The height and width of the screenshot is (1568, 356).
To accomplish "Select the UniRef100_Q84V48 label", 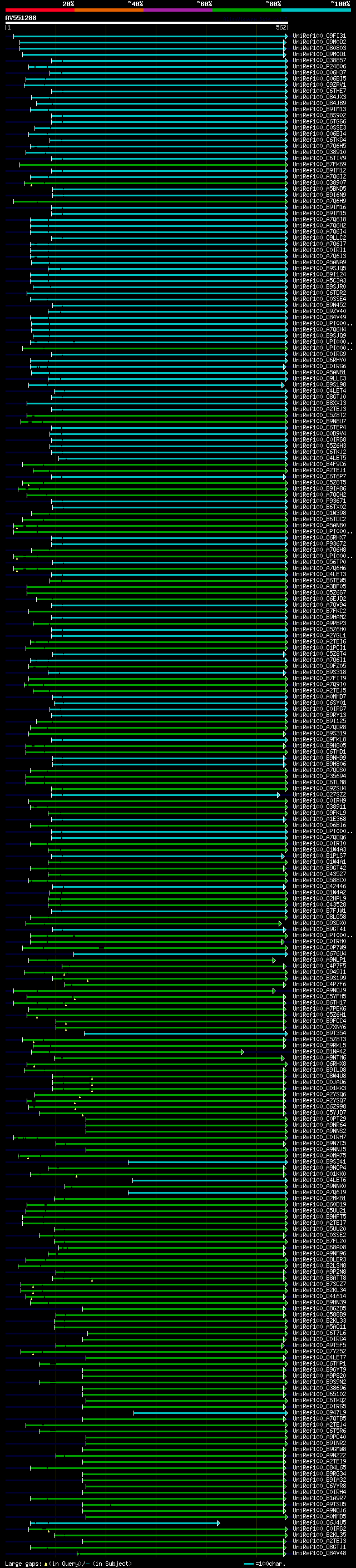I will [319, 1553].
